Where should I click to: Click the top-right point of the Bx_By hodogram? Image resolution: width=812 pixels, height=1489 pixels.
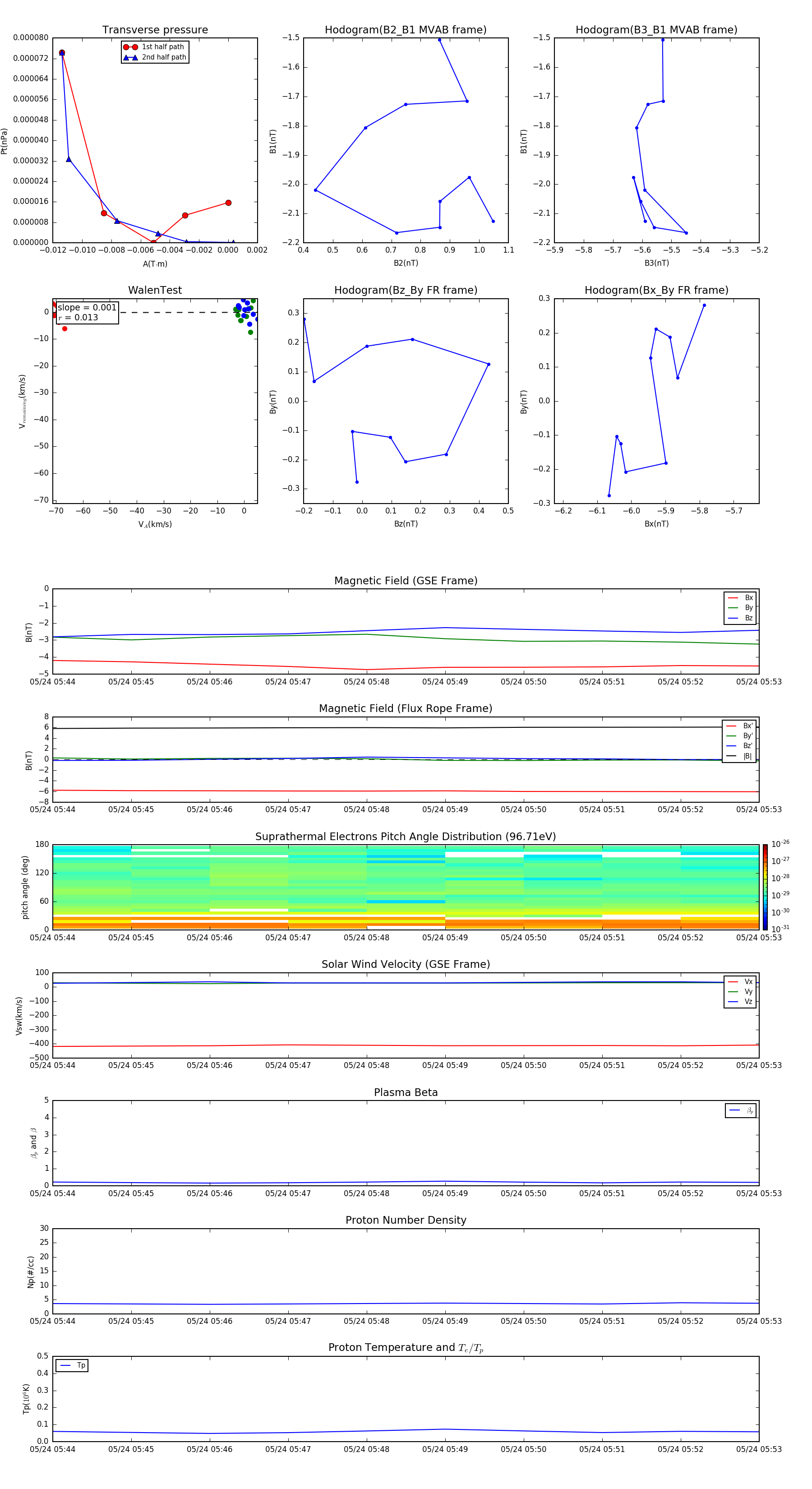pyautogui.click(x=704, y=305)
